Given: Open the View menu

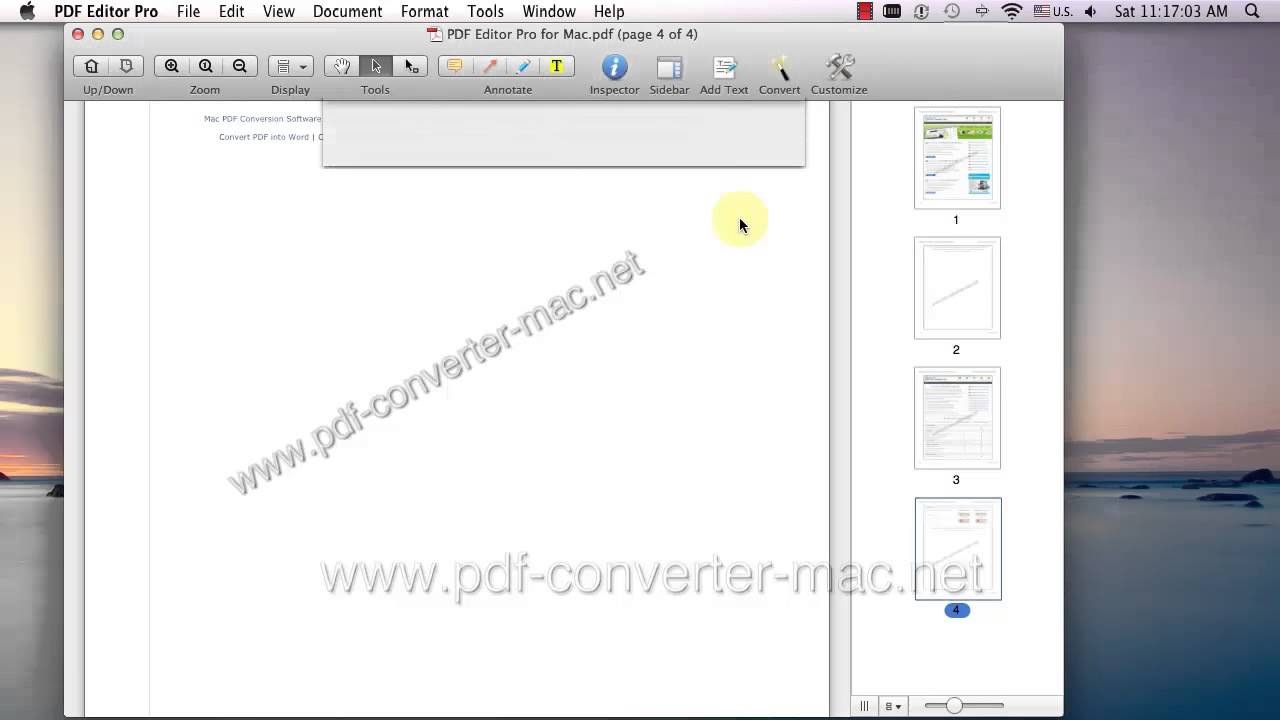Looking at the screenshot, I should [x=279, y=11].
